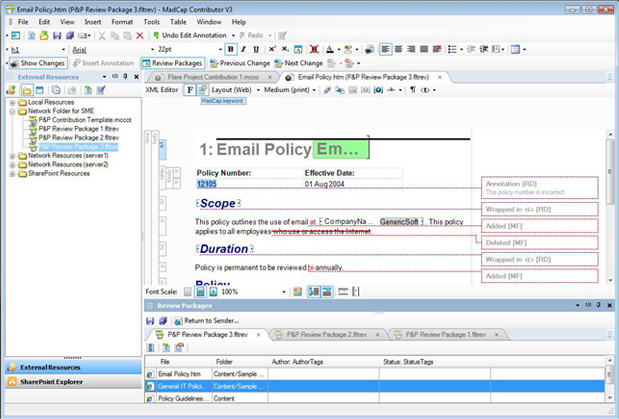Screen dimensions: 619x419
Task: Toggle the tag bar display button next to F
Action: click(x=203, y=90)
